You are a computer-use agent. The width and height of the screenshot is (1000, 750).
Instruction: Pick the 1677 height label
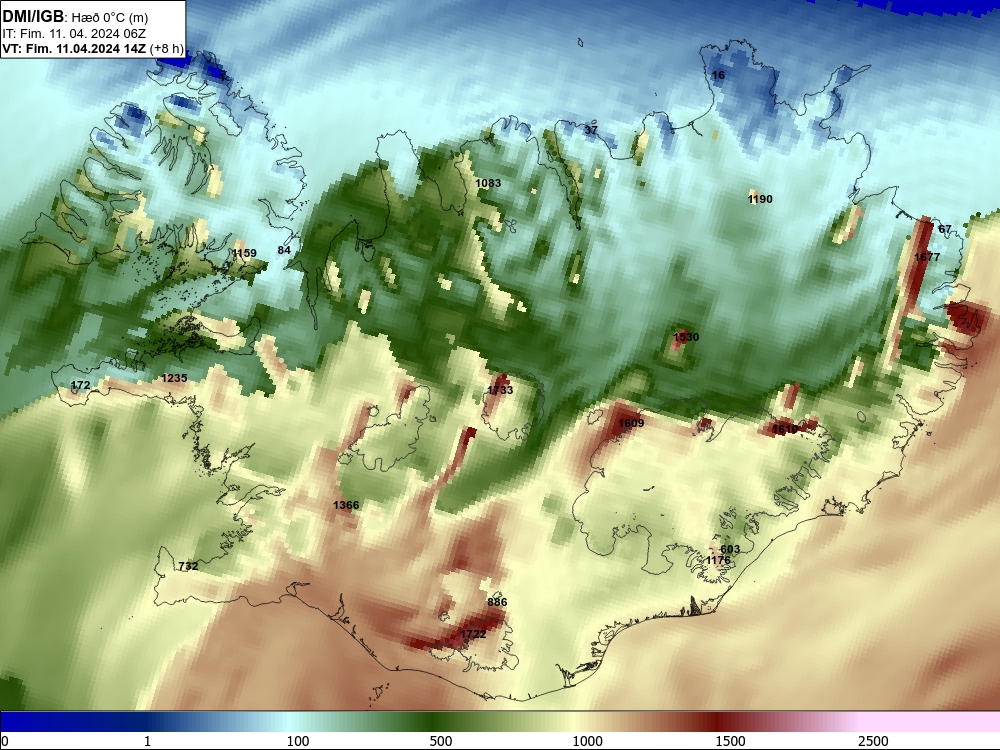927,257
